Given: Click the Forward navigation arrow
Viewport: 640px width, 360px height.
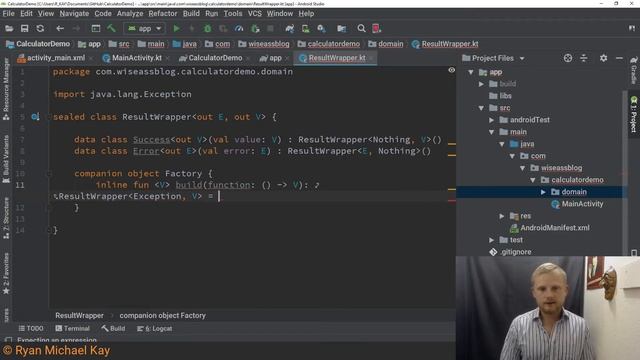Looking at the screenshot, I should [76, 29].
